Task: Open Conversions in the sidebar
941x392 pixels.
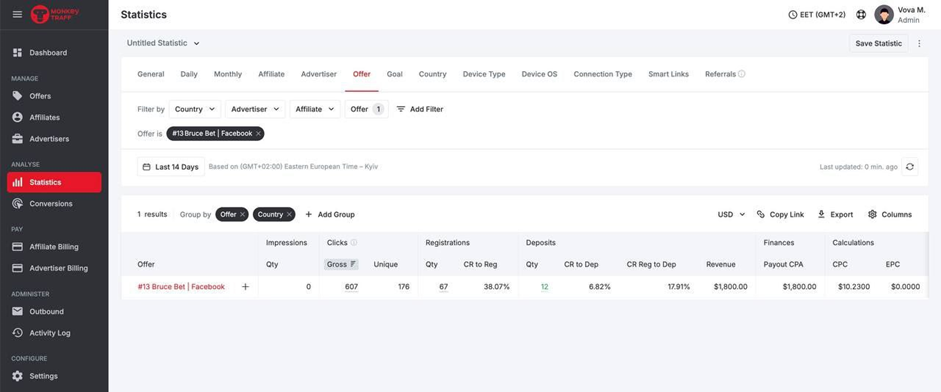Action: click(x=50, y=204)
